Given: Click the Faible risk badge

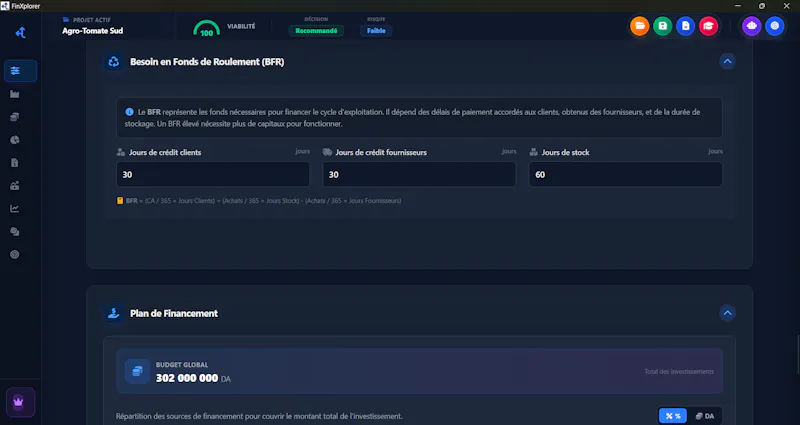Looking at the screenshot, I should [376, 31].
